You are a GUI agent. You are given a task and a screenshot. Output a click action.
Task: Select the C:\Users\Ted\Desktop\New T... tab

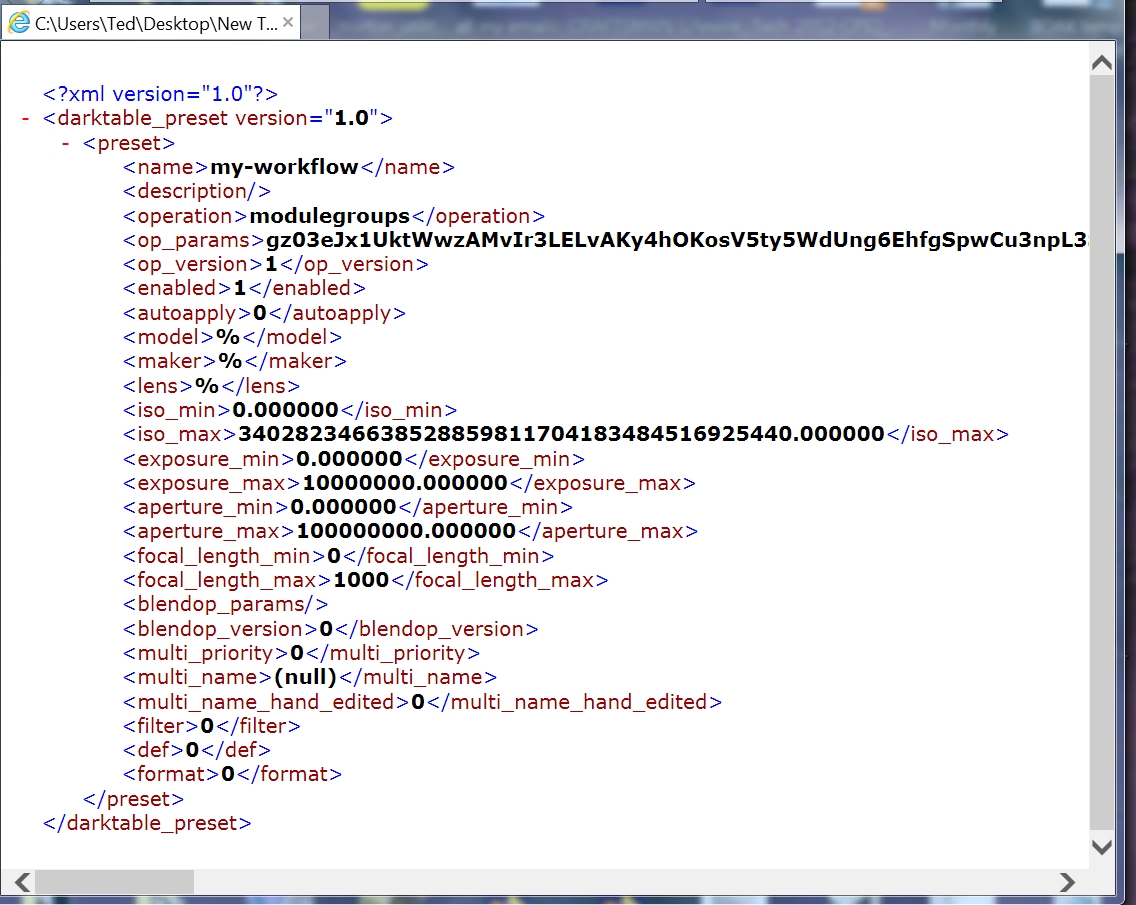point(151,23)
